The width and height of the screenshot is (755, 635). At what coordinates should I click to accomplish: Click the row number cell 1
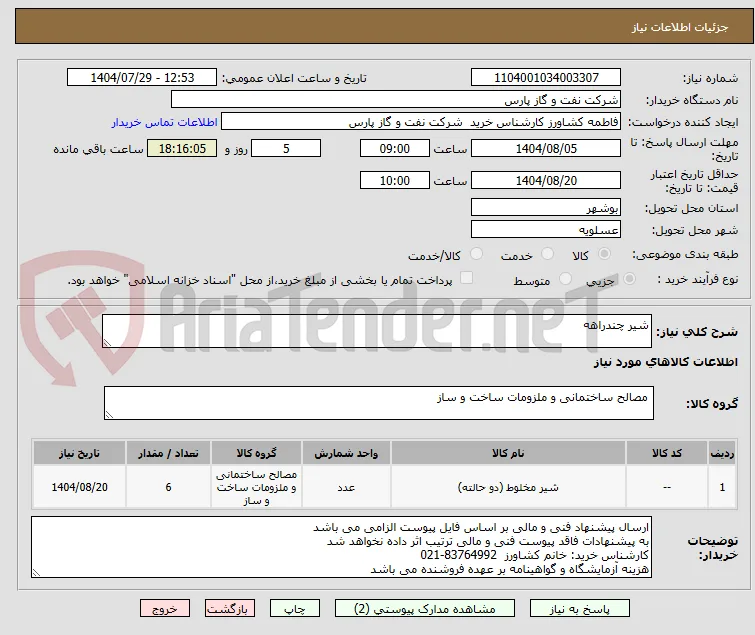(722, 487)
